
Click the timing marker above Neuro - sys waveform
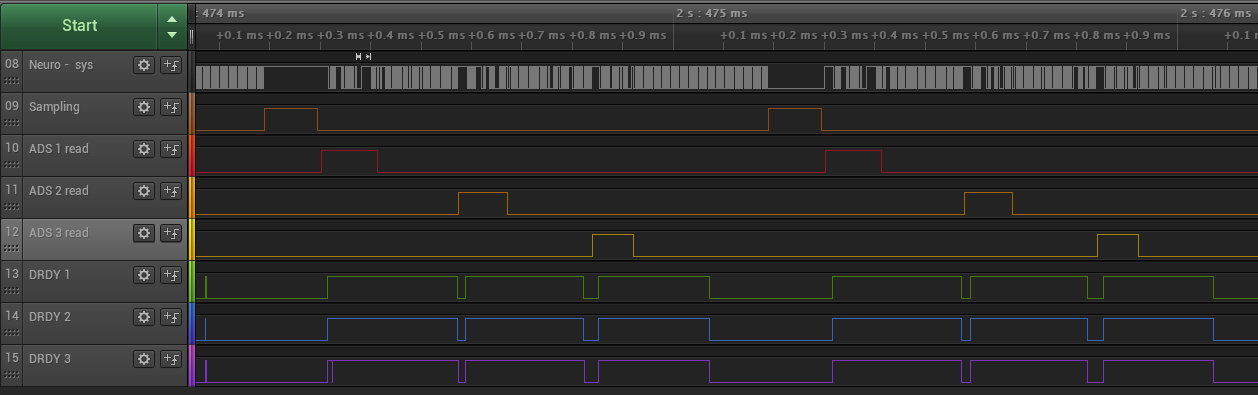(364, 57)
